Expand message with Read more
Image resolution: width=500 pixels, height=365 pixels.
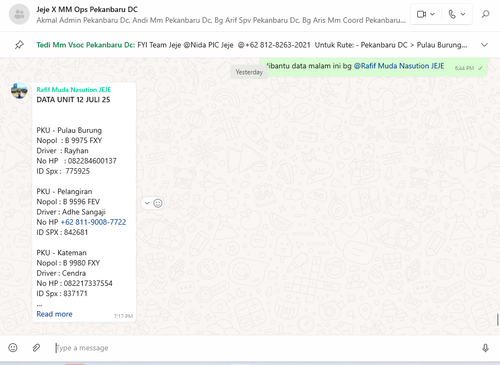[54, 314]
